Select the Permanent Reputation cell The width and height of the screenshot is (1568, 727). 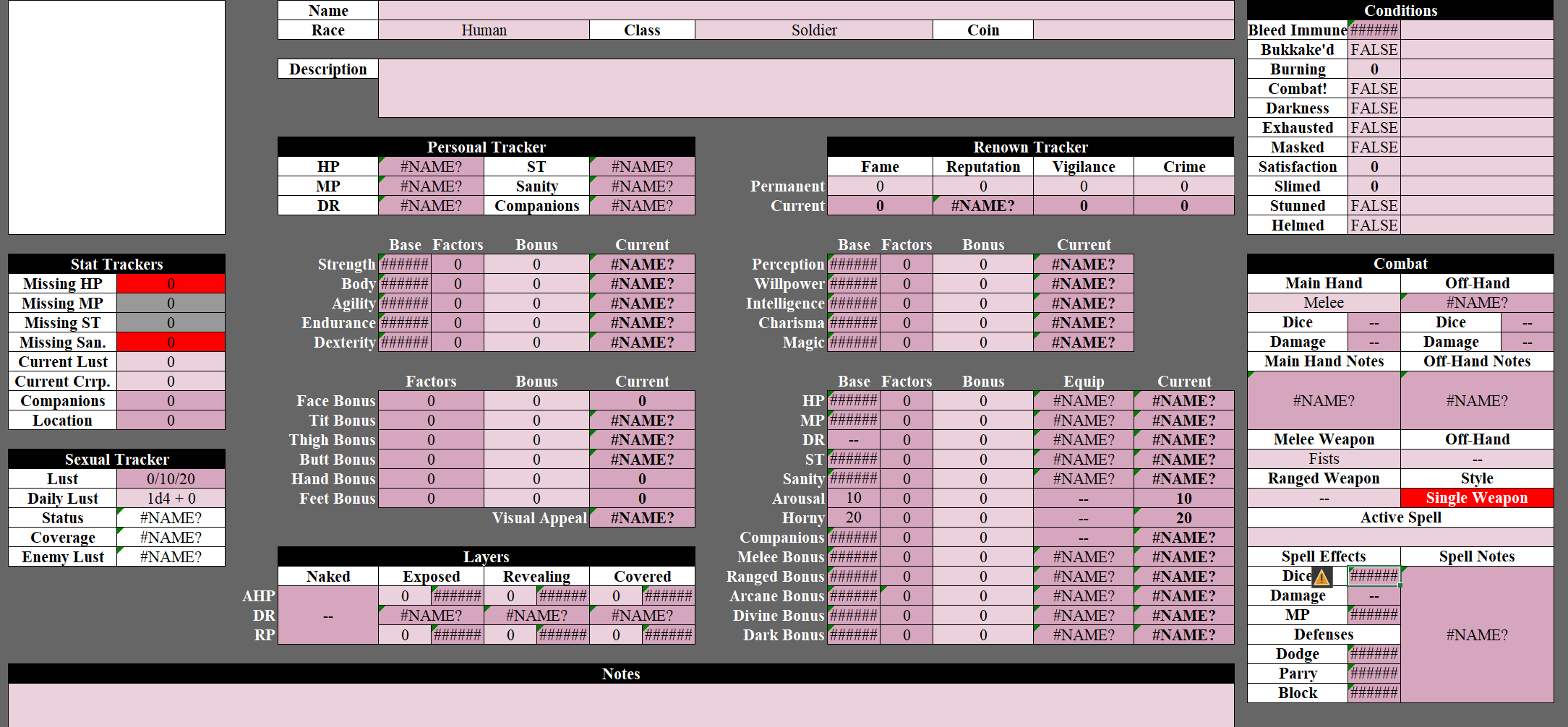point(983,186)
